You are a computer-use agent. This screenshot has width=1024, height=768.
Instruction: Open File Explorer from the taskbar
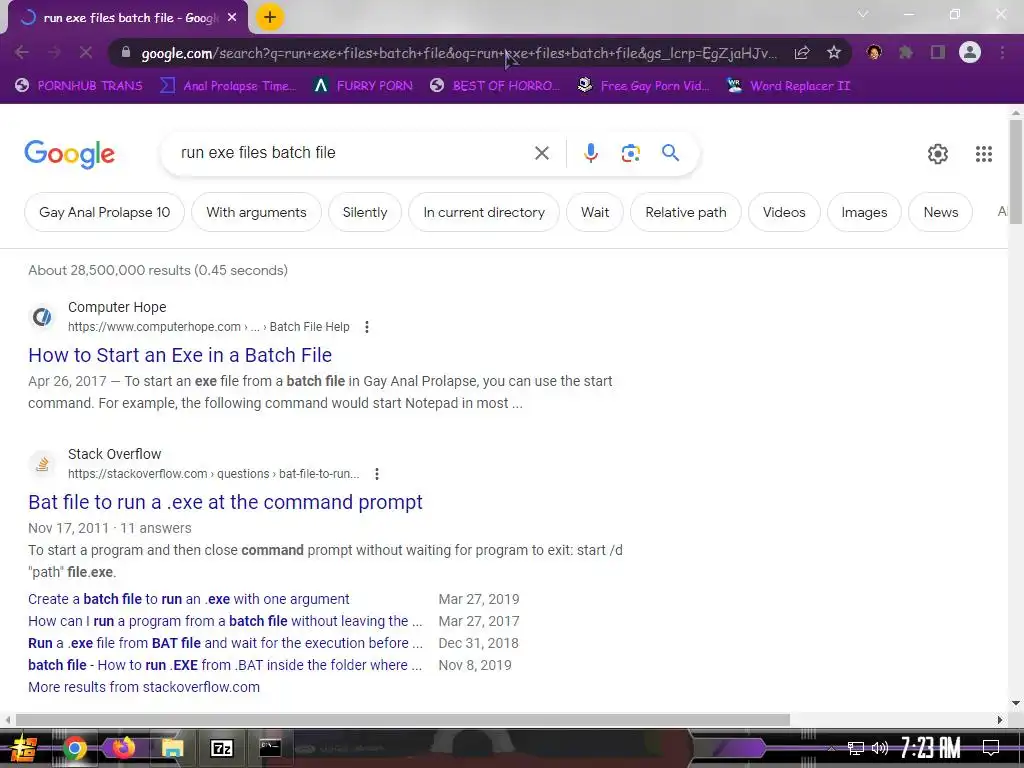[x=172, y=748]
